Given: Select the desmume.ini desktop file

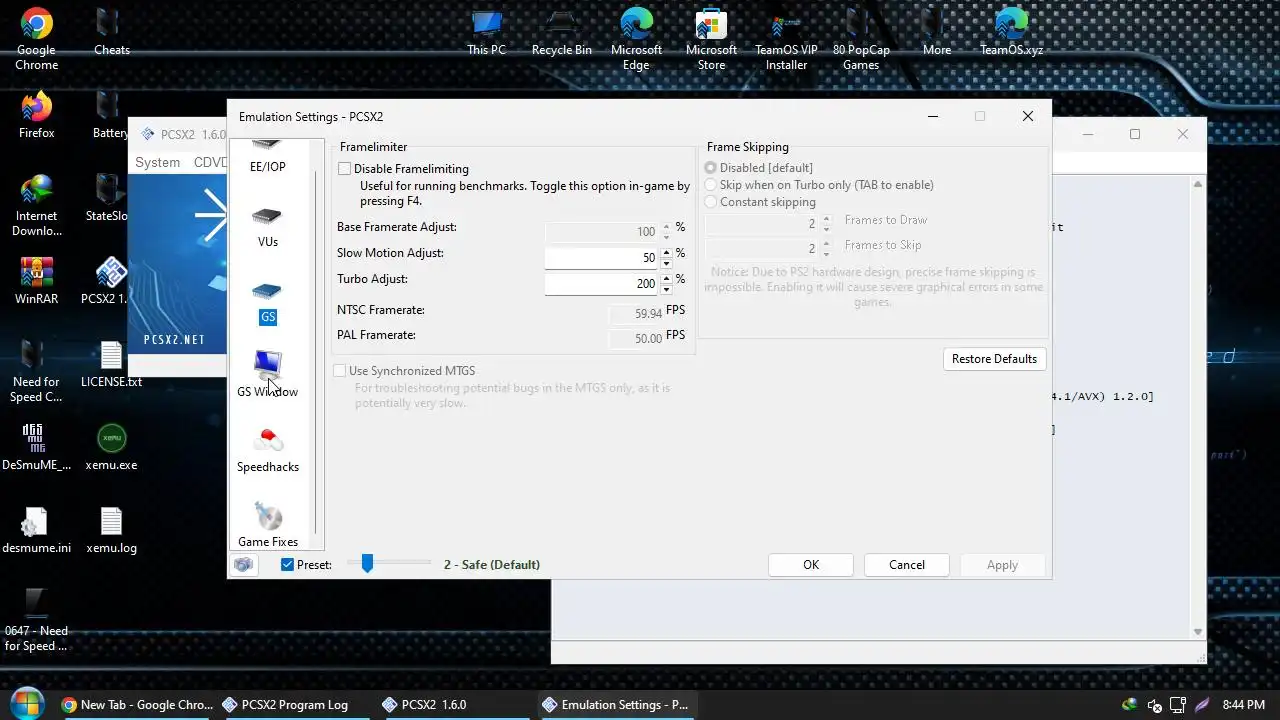Looking at the screenshot, I should pos(36,530).
